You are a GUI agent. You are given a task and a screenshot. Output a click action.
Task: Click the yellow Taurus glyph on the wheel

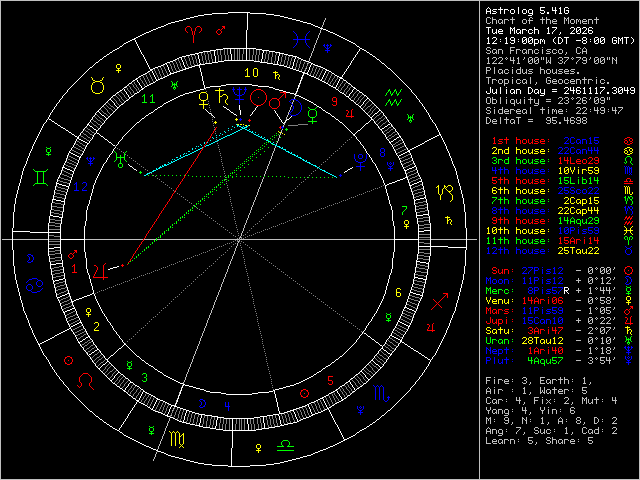[98, 85]
